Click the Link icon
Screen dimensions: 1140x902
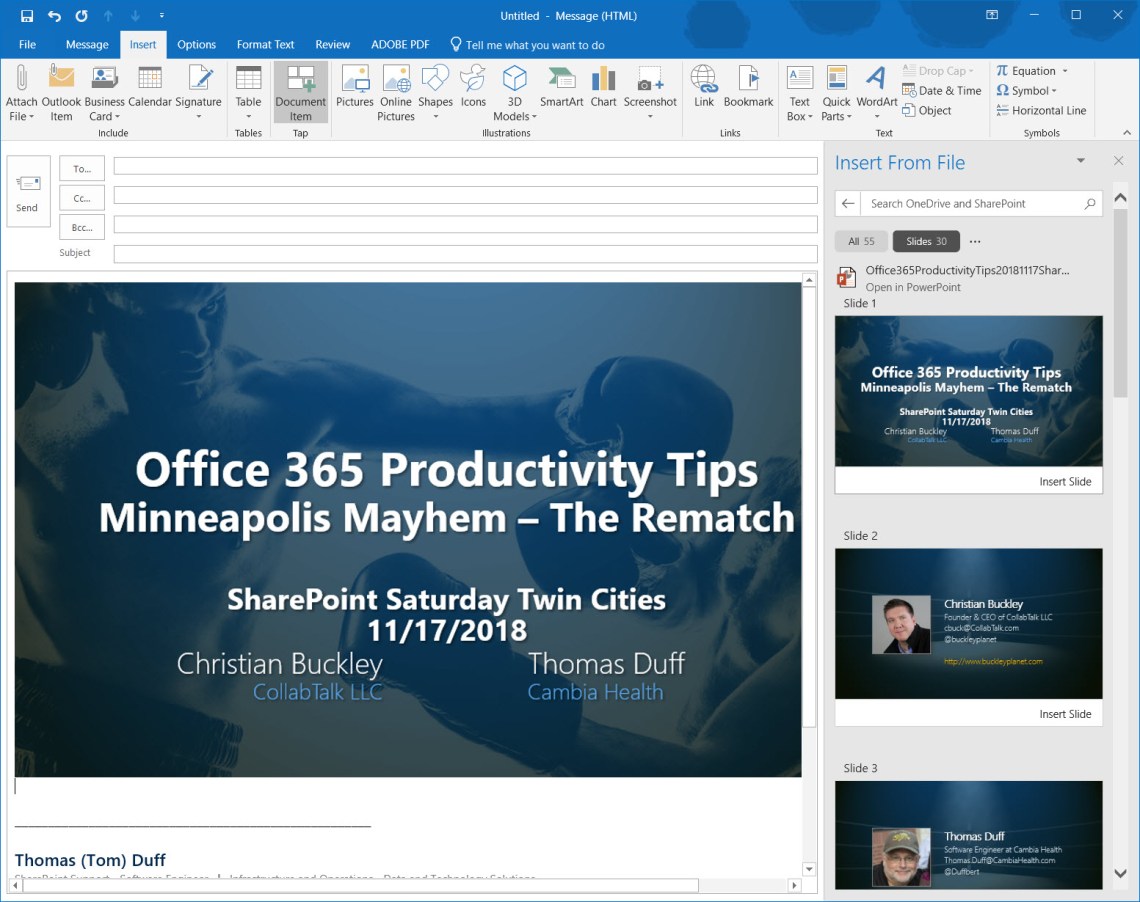(x=704, y=87)
